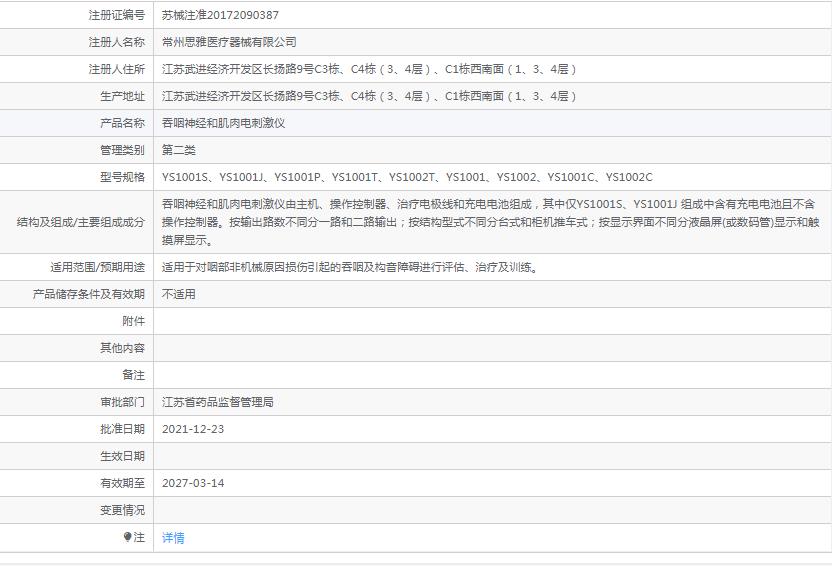Click the empty 附件 attachment cell

492,321
